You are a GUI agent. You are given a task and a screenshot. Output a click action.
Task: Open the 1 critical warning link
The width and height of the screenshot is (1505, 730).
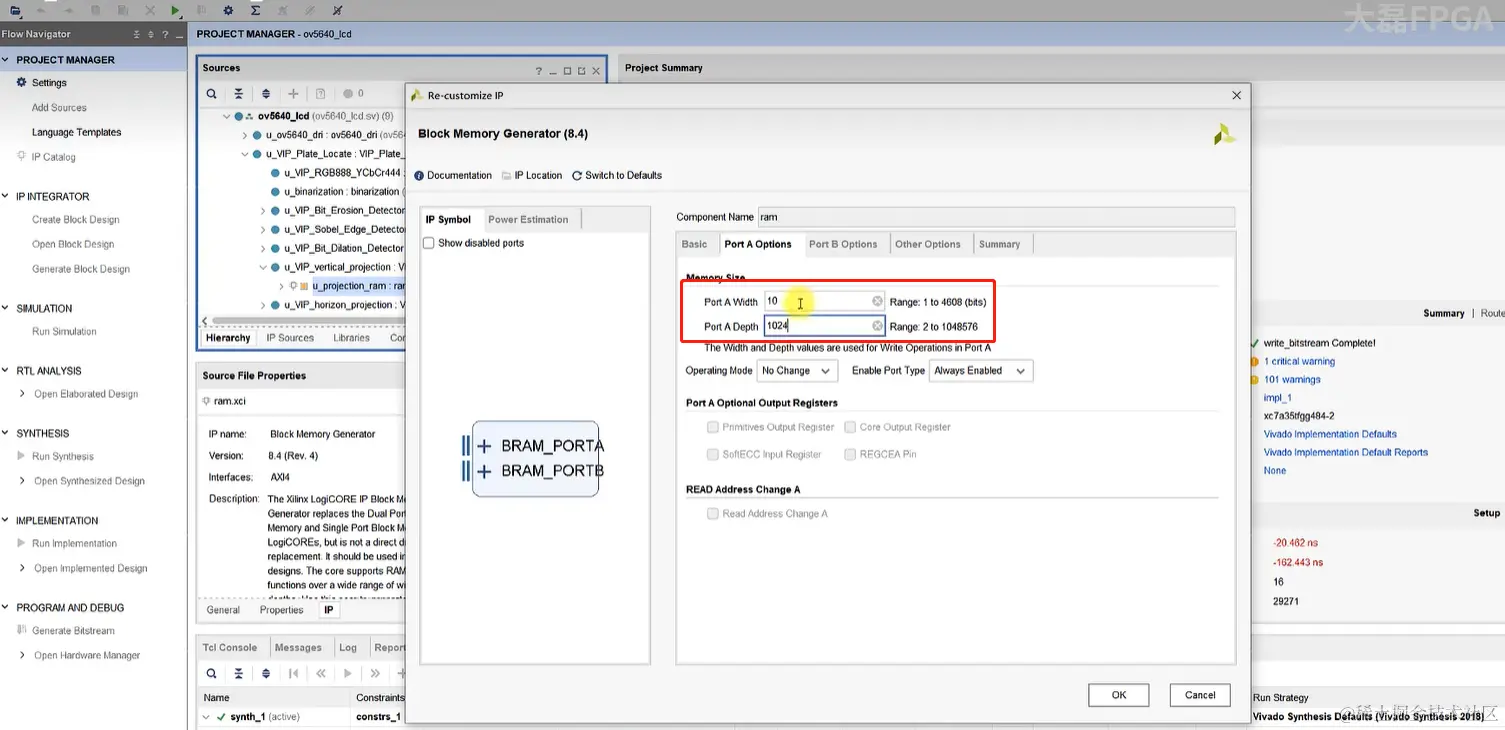click(1299, 362)
